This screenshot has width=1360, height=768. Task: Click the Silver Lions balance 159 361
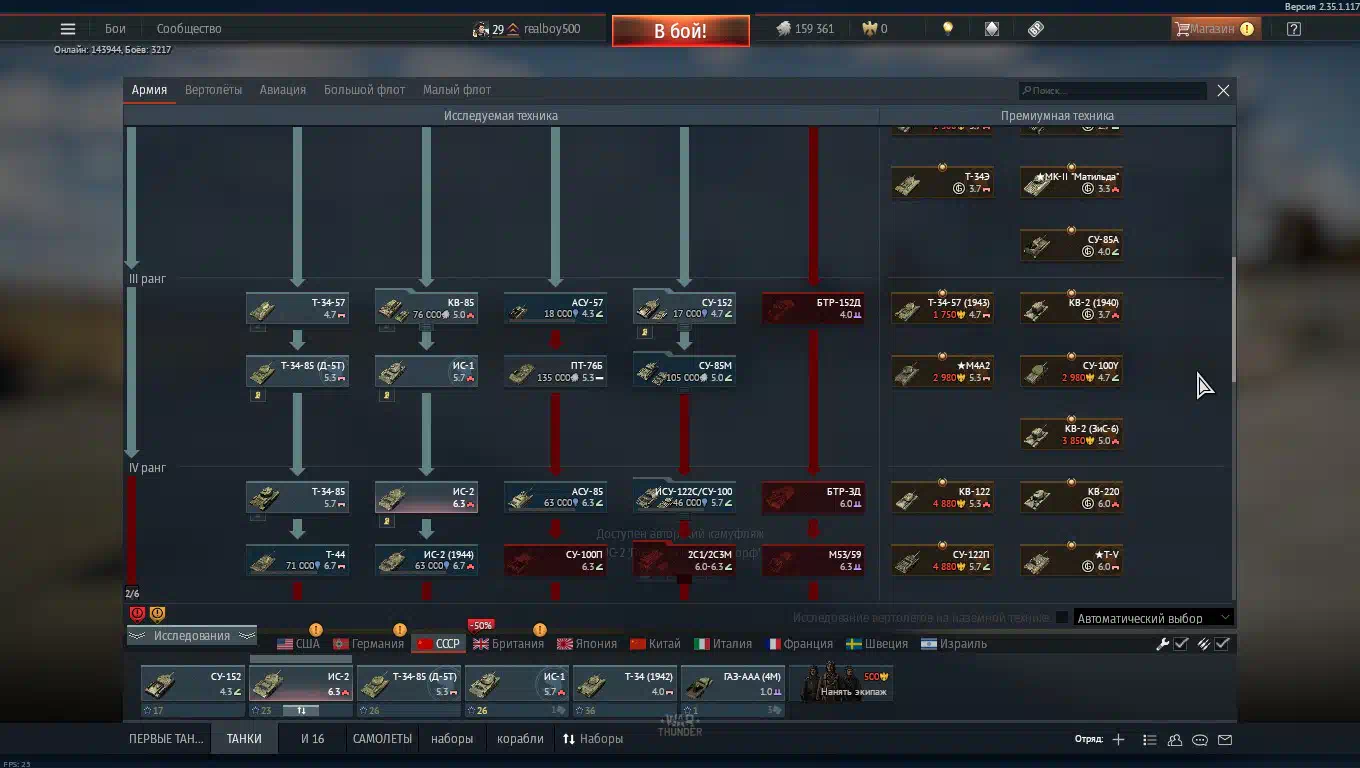click(x=805, y=29)
